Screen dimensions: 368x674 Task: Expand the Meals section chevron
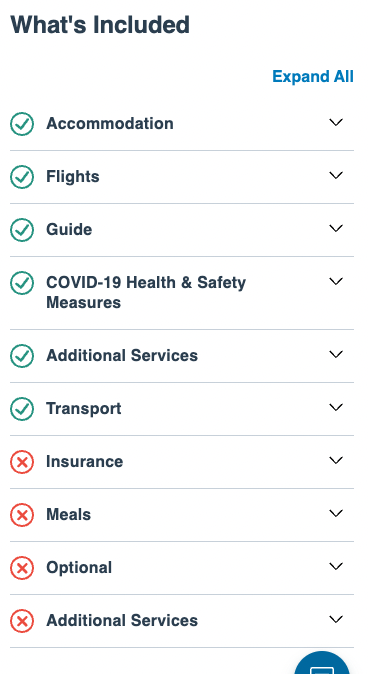[336, 513]
